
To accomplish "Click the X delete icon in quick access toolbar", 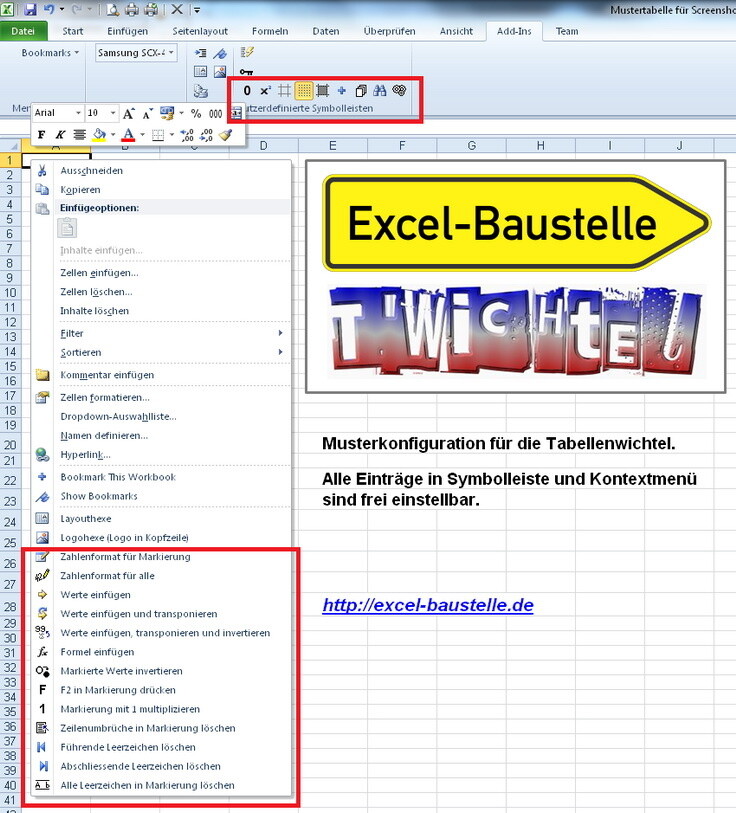I will pyautogui.click(x=177, y=9).
